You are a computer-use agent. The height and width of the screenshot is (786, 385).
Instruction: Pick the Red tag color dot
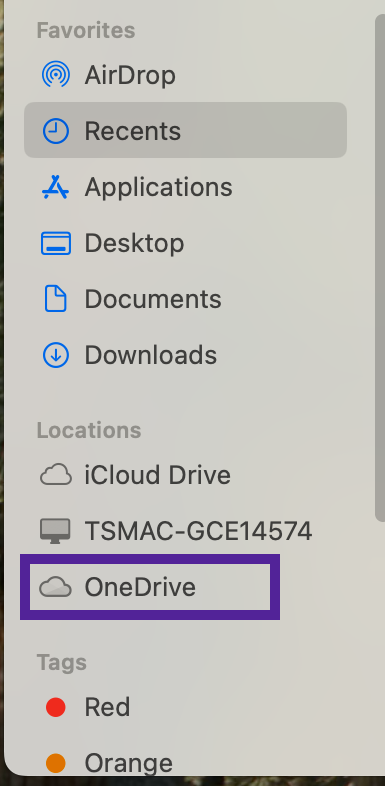click(56, 707)
